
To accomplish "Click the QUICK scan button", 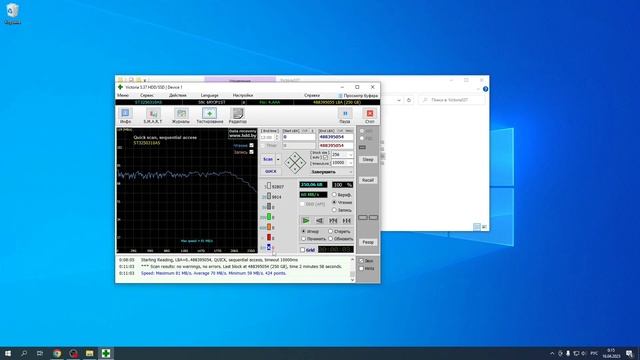I will point(271,172).
